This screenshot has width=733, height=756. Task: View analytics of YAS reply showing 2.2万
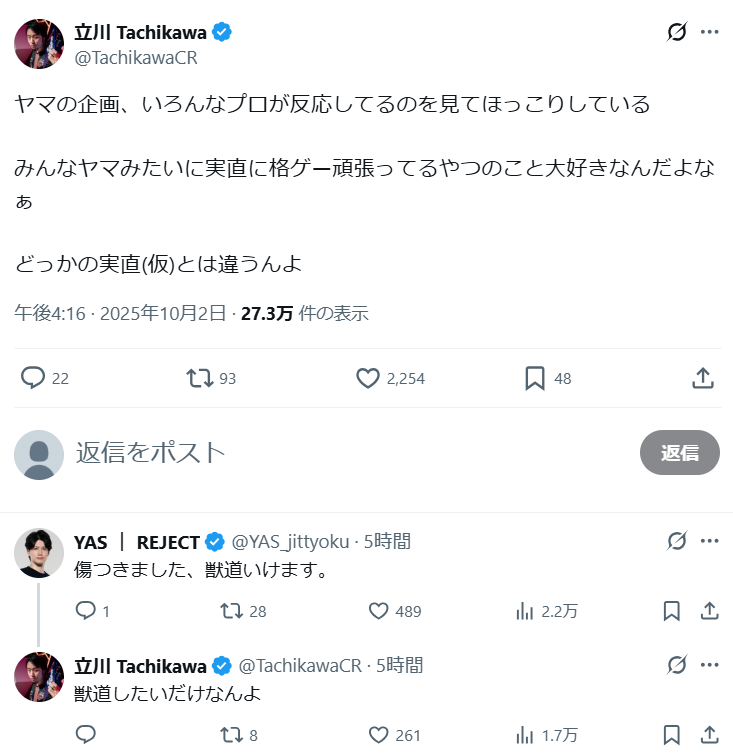pos(525,611)
